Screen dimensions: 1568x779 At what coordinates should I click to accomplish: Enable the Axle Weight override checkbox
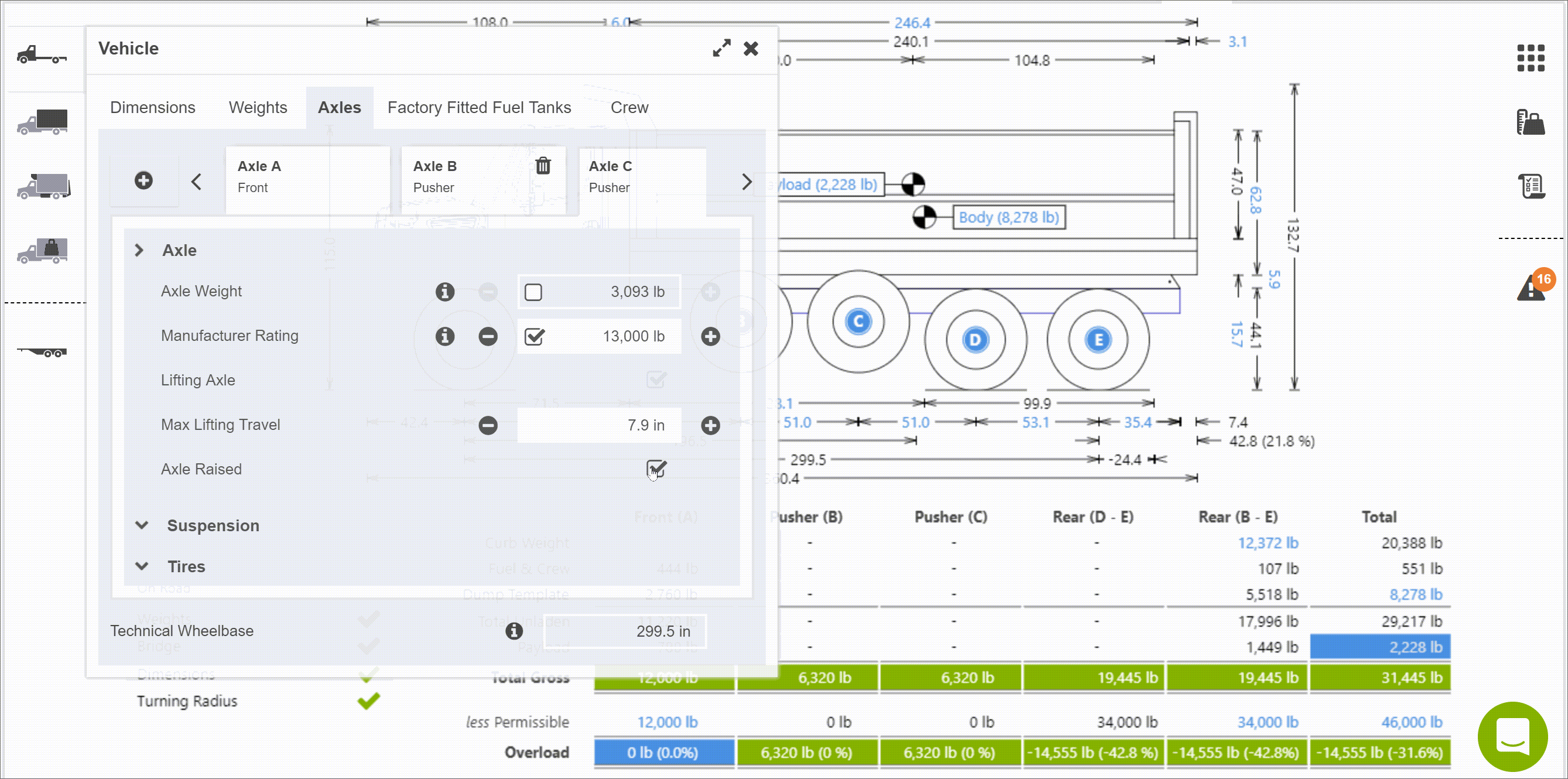click(533, 292)
